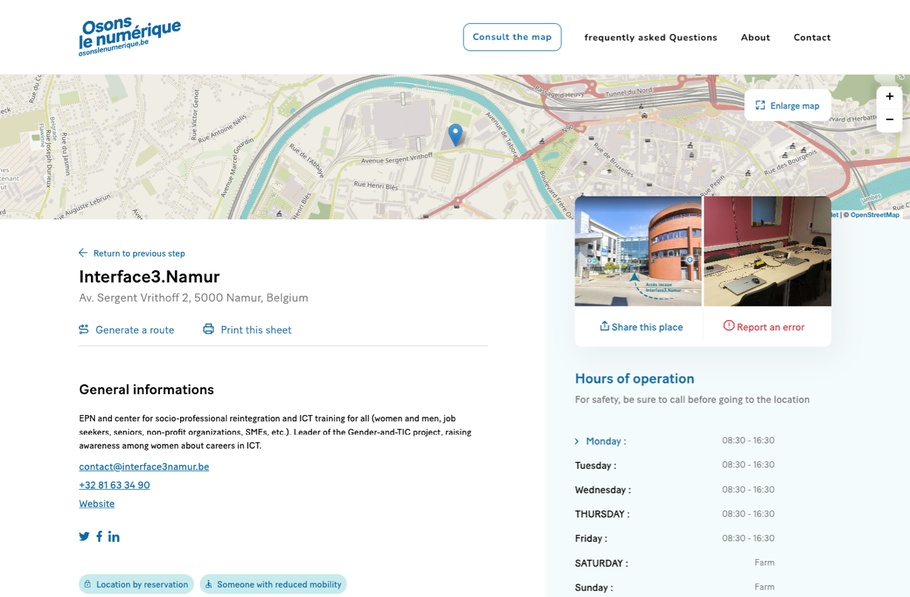Click the Consult the map button
910x597 pixels.
[512, 37]
